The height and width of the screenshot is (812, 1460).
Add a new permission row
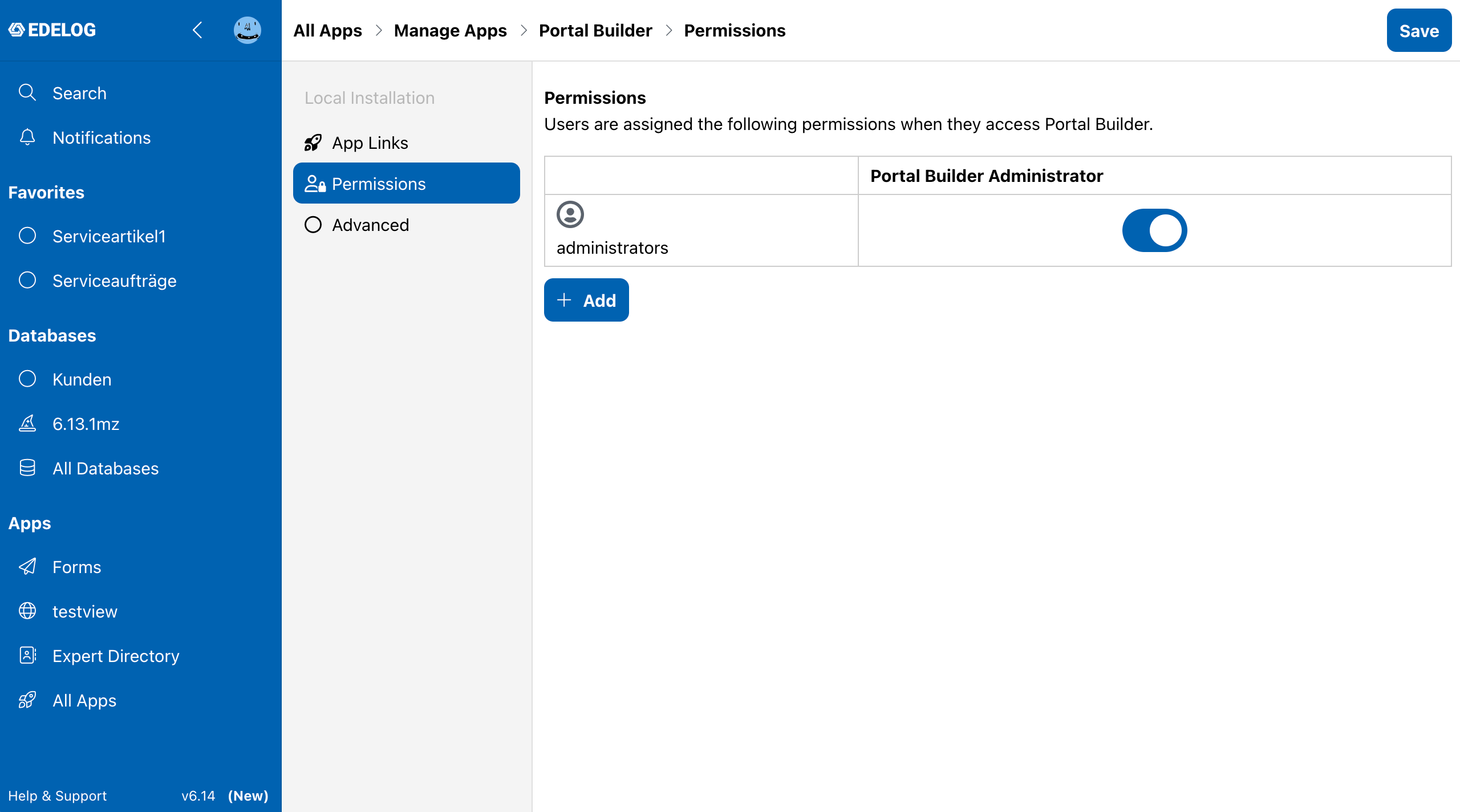[x=586, y=300]
